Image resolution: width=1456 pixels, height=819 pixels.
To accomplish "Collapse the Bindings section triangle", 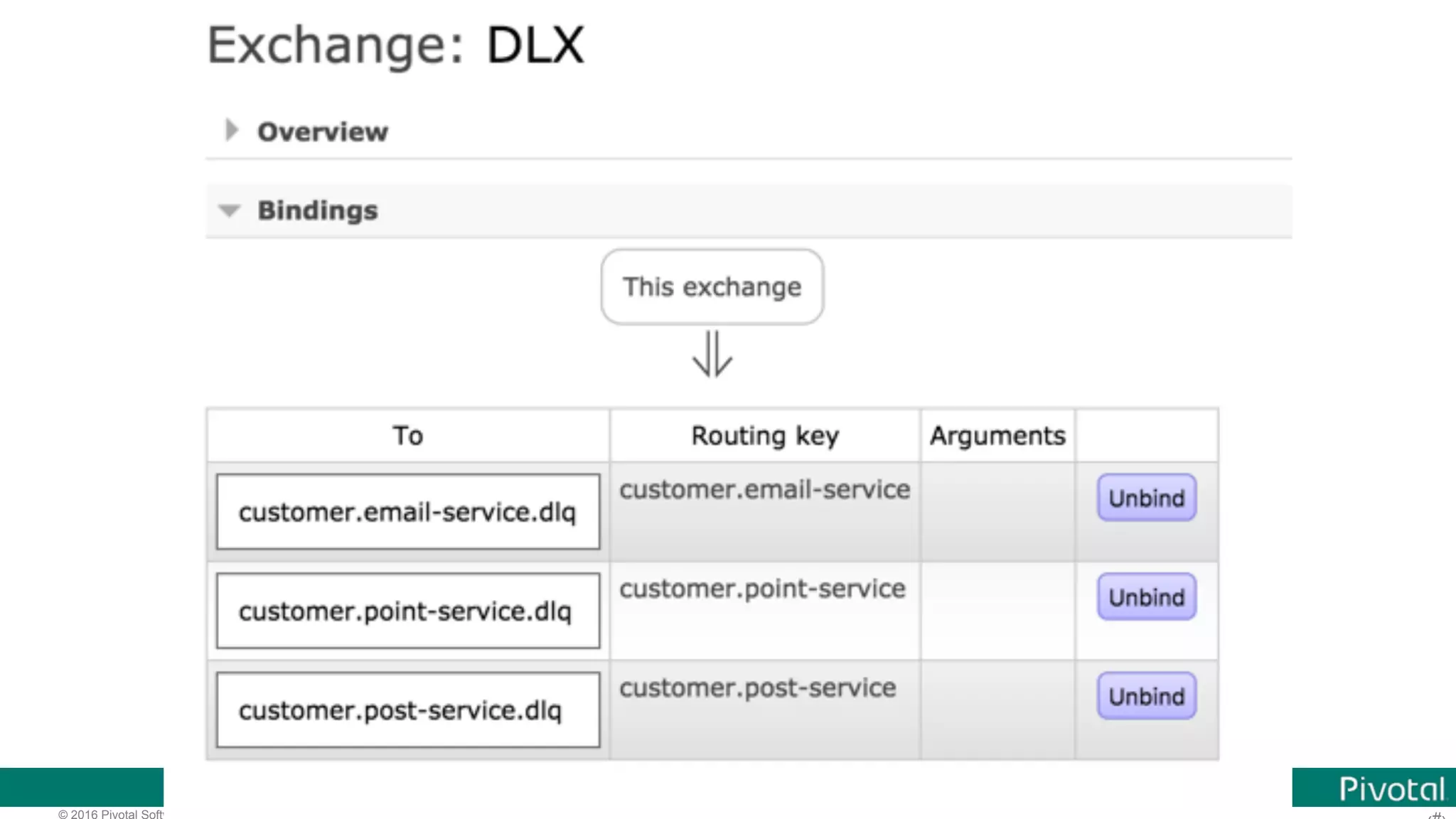I will point(230,210).
